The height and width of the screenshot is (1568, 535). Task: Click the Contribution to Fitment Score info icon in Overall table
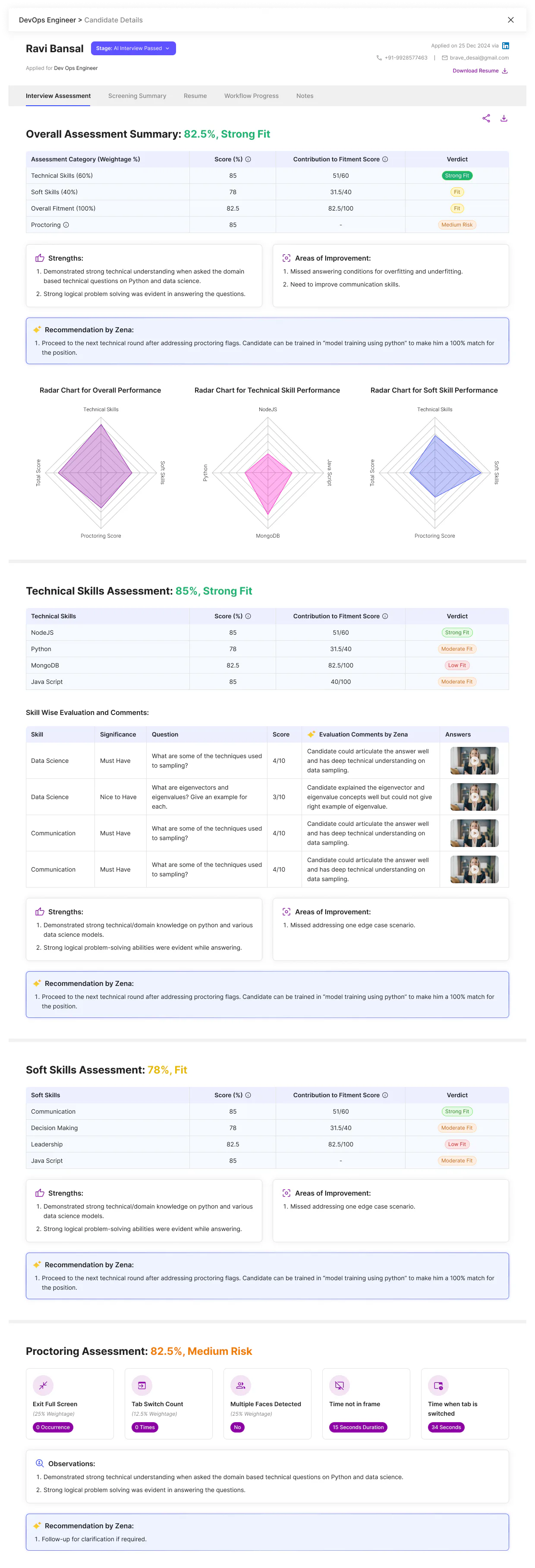pyautogui.click(x=385, y=160)
